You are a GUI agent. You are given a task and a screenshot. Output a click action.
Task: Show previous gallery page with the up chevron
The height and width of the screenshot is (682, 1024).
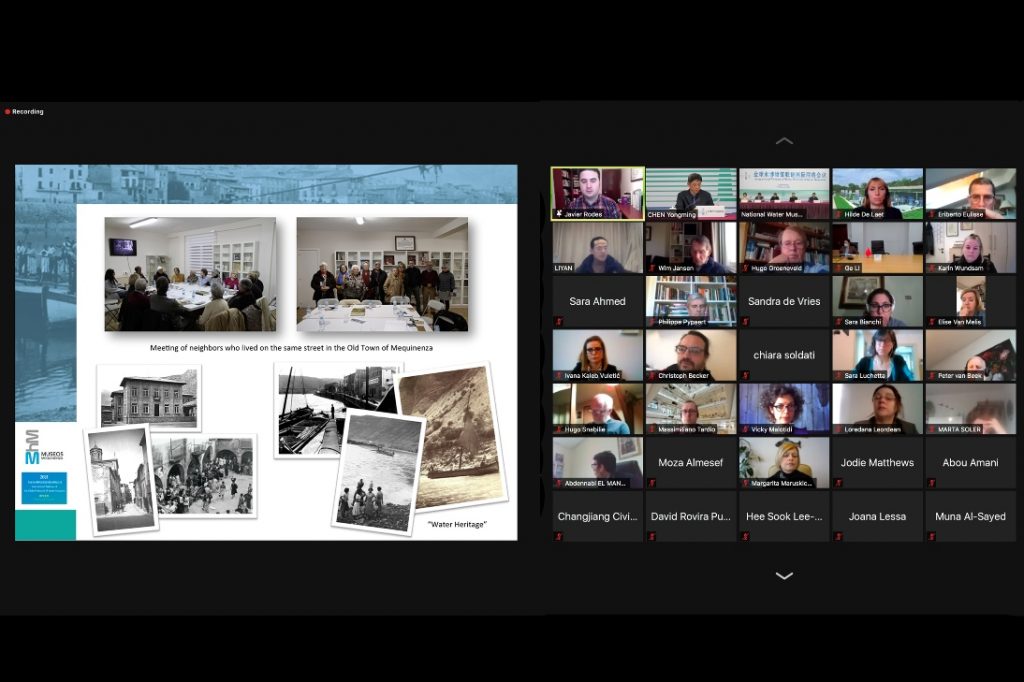[x=784, y=141]
